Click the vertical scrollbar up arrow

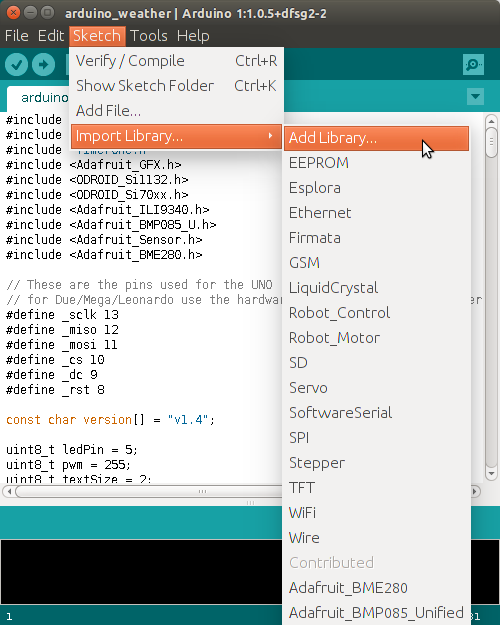click(x=491, y=121)
